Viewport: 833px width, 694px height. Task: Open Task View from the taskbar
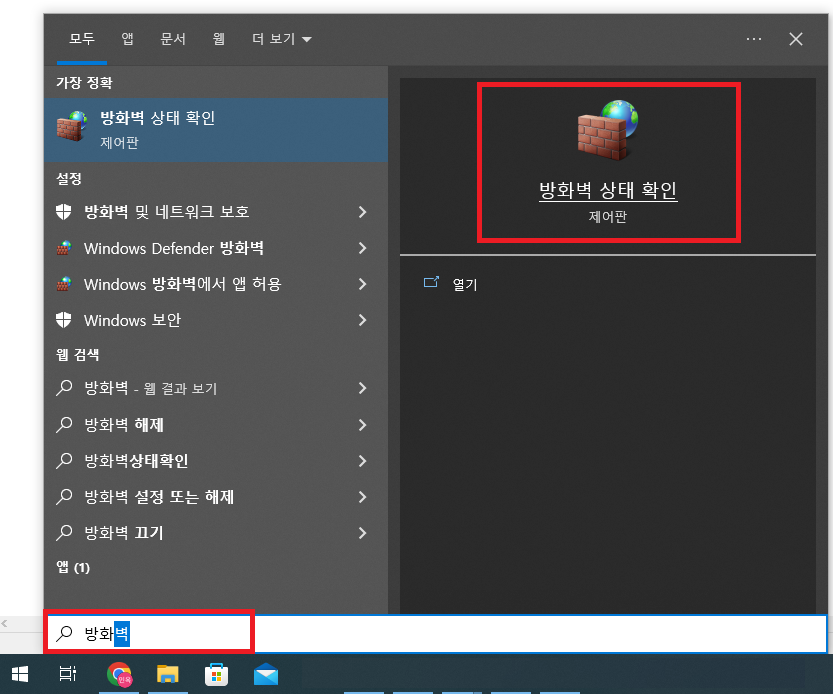click(68, 674)
